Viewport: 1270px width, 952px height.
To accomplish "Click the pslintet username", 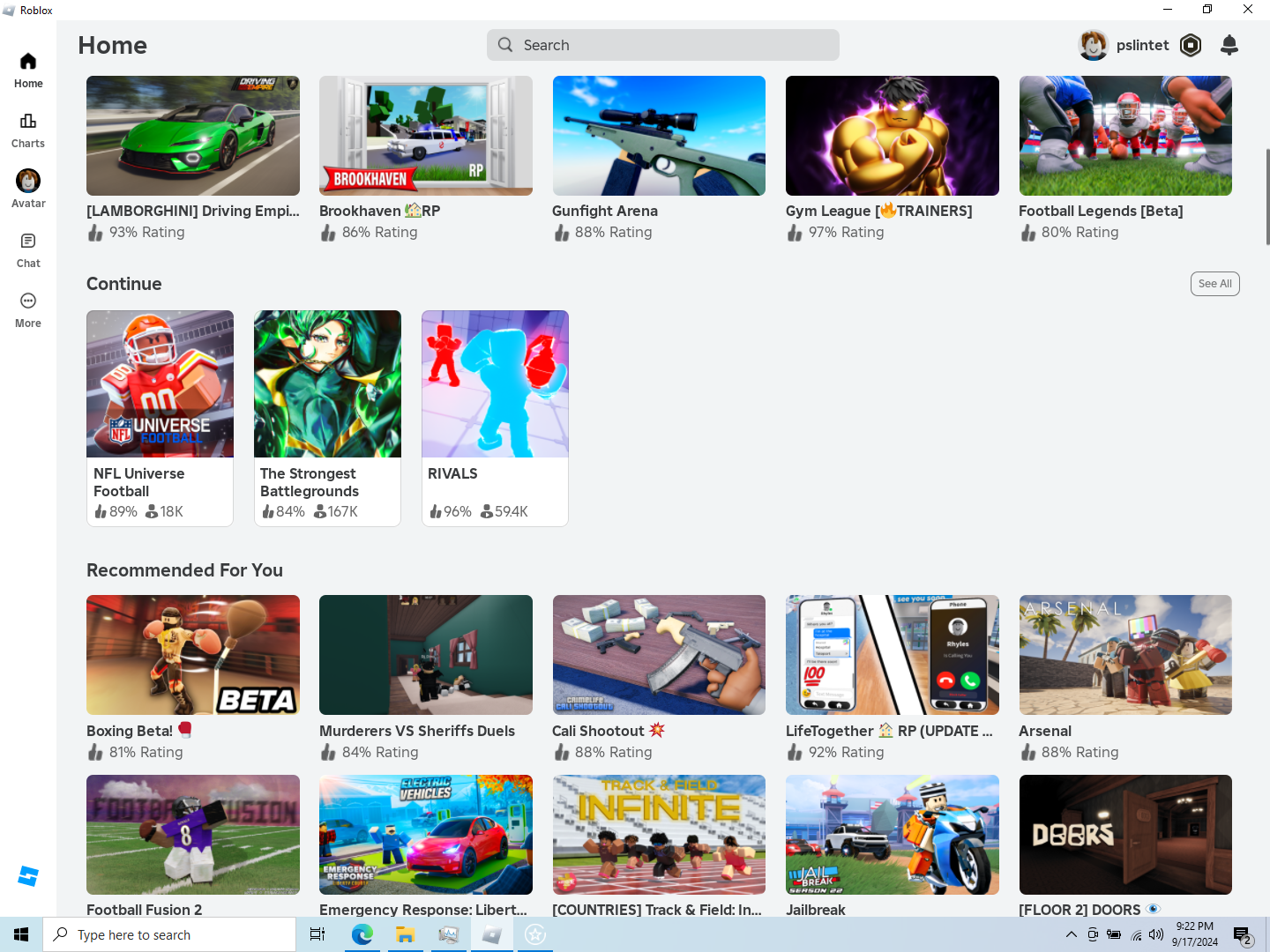I will tap(1142, 45).
